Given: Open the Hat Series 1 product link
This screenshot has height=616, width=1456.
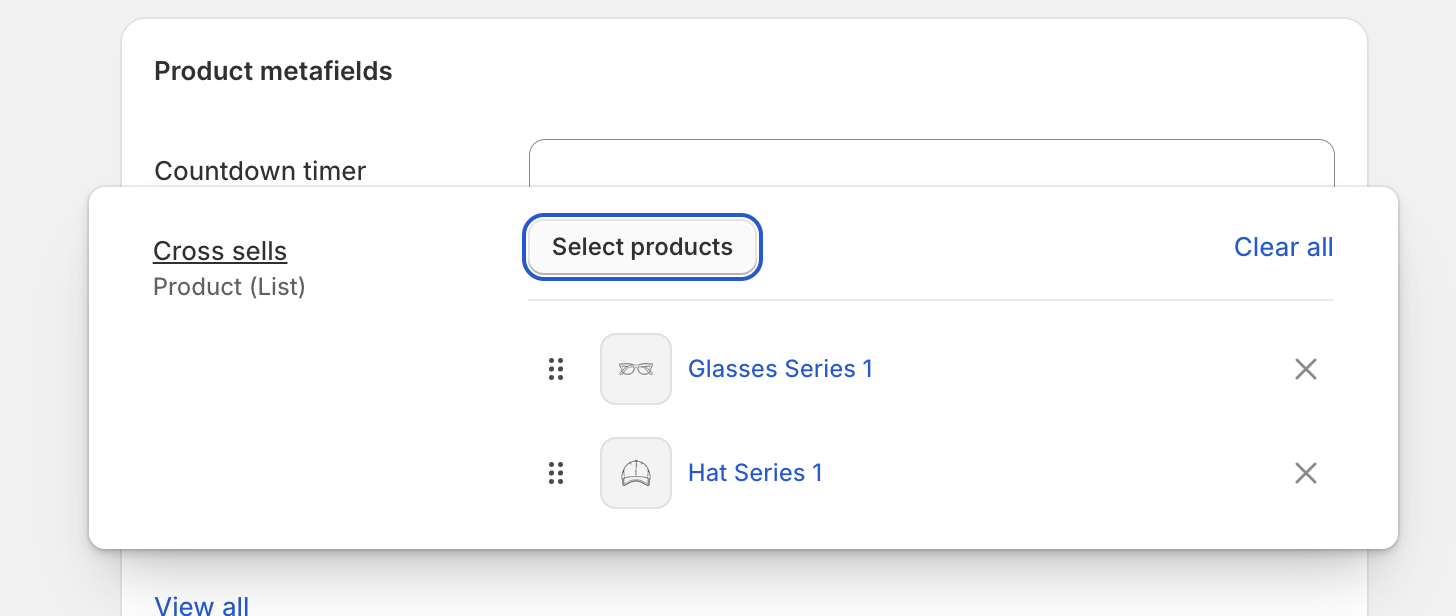Looking at the screenshot, I should coord(755,473).
